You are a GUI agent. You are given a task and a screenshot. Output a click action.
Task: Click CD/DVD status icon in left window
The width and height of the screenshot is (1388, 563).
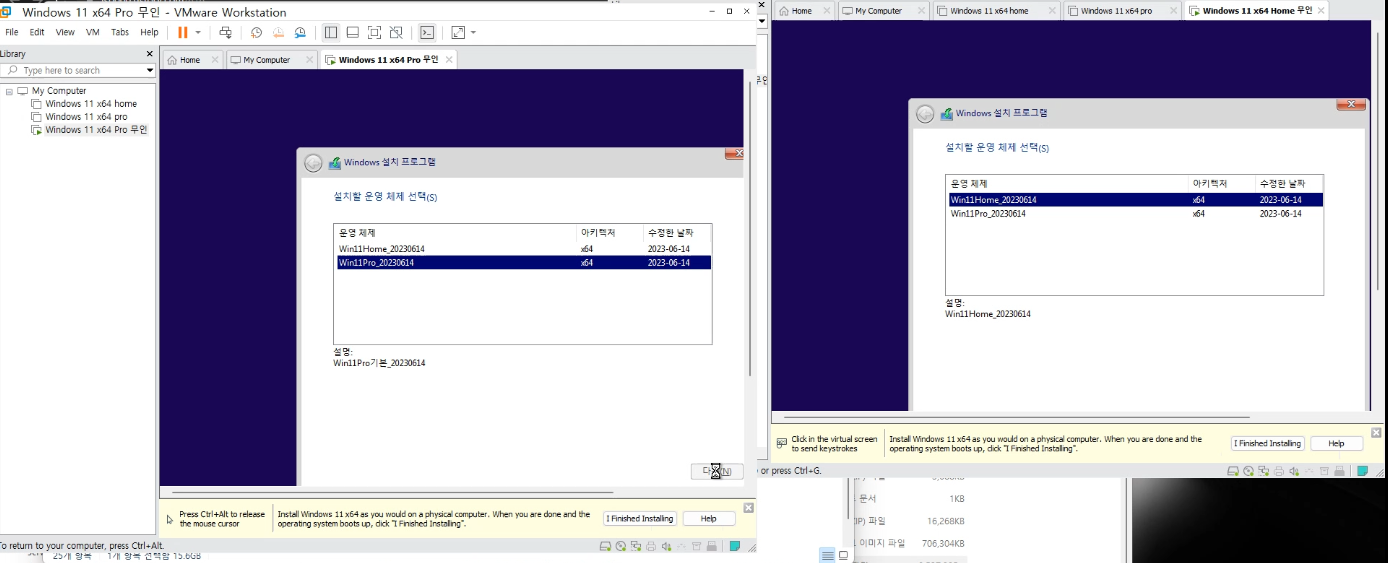620,546
